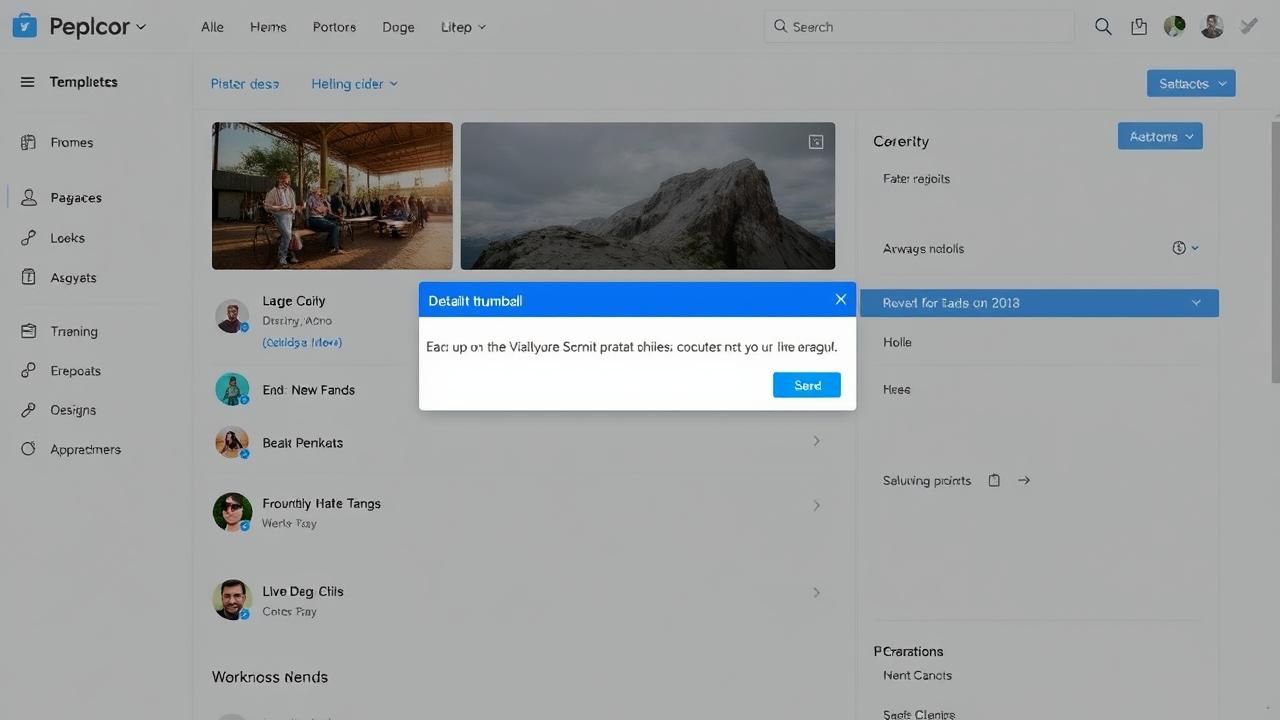Open the Helling cider dropdown
Viewport: 1280px width, 720px height.
click(354, 84)
